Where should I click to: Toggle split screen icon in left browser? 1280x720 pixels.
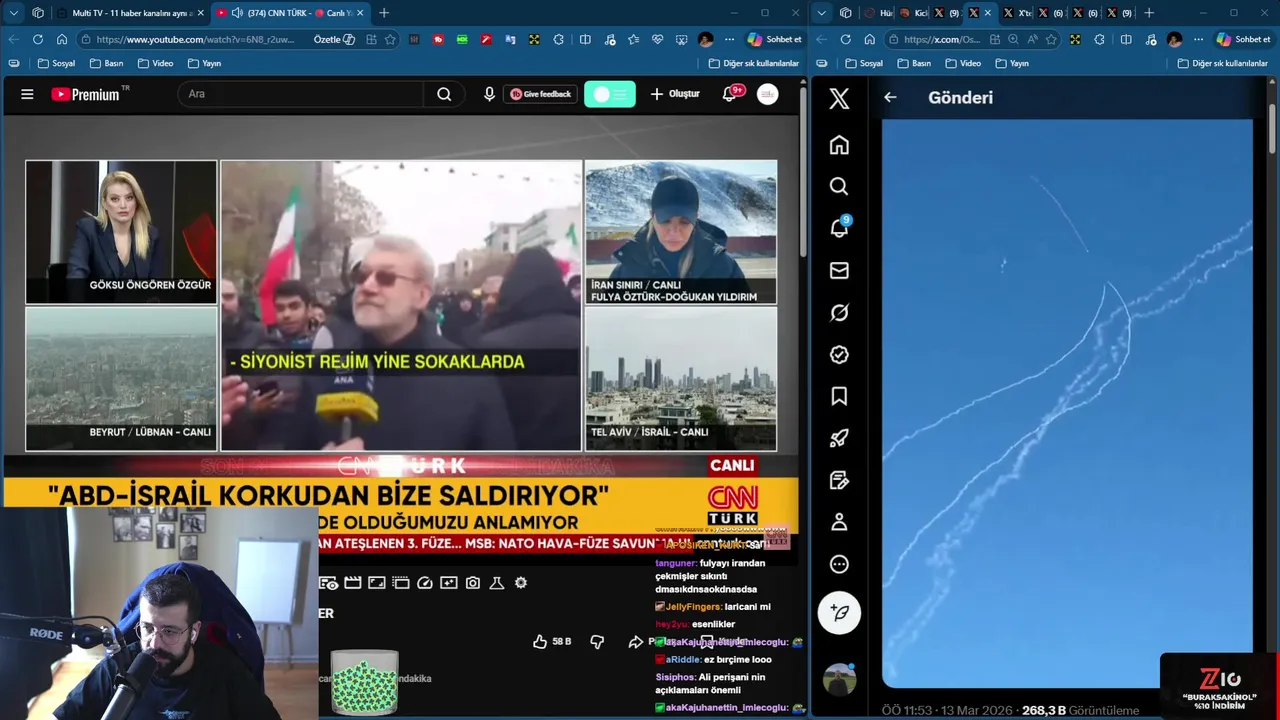pos(585,39)
